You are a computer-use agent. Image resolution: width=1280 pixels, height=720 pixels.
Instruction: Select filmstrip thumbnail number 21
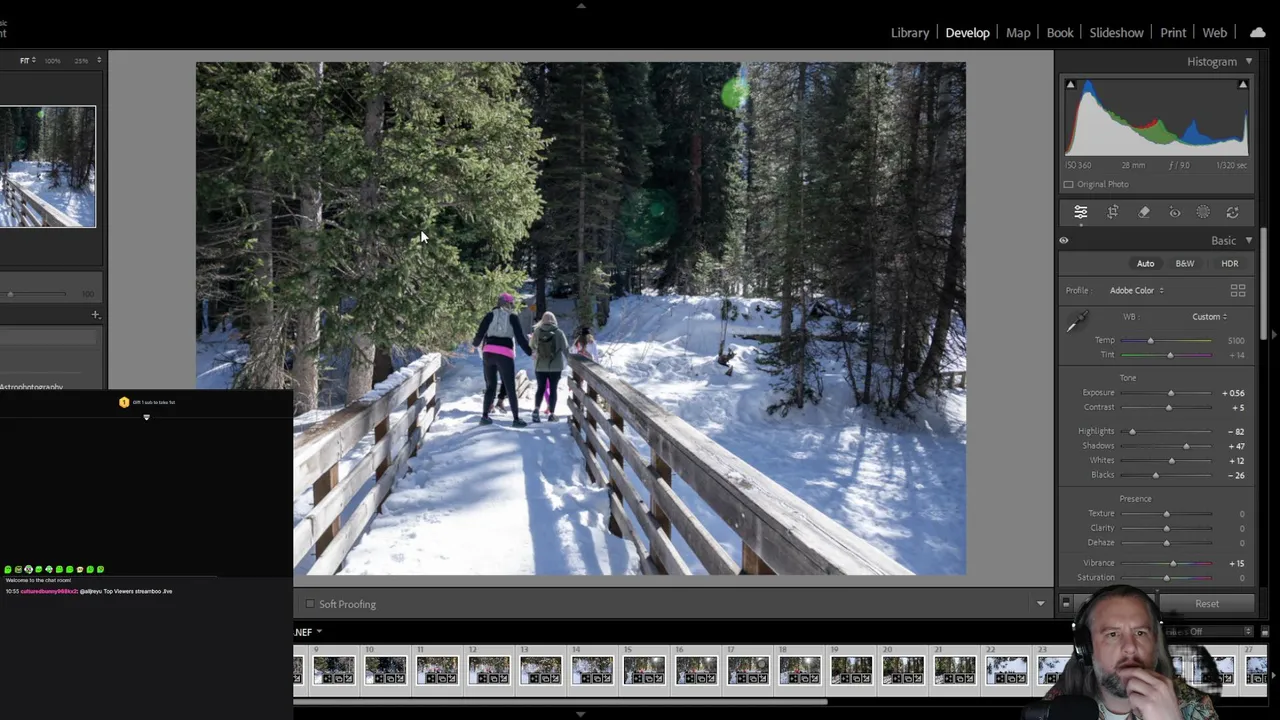(x=955, y=670)
